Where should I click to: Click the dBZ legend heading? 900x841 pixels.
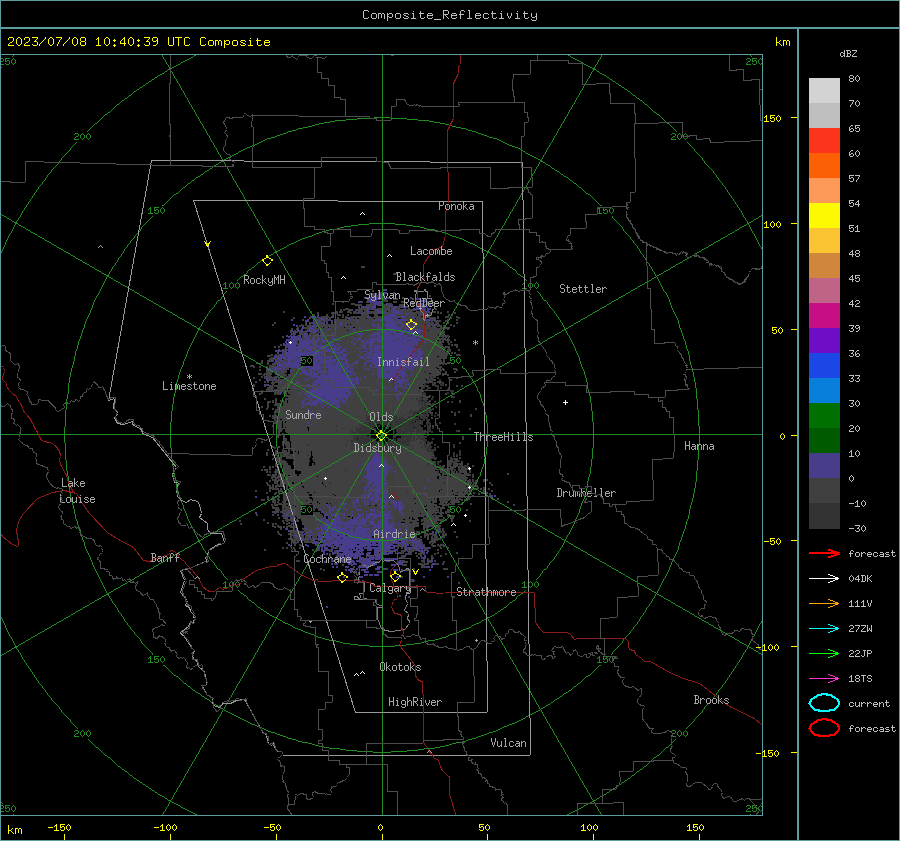[848, 54]
